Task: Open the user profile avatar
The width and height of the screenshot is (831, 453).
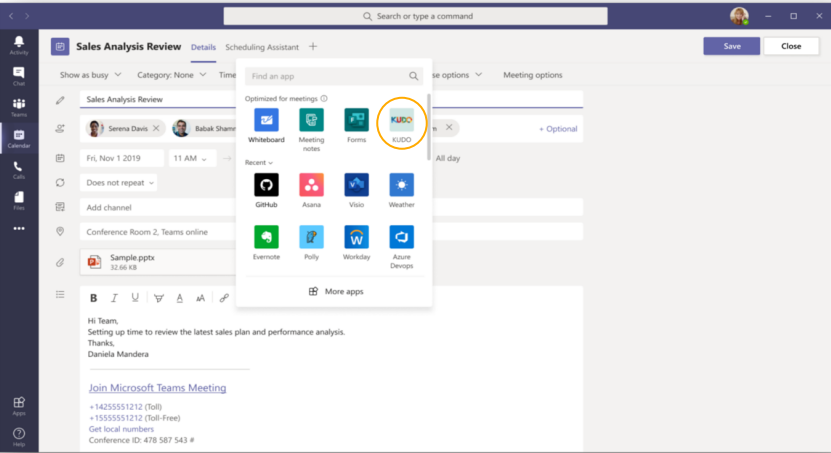Action: (739, 16)
